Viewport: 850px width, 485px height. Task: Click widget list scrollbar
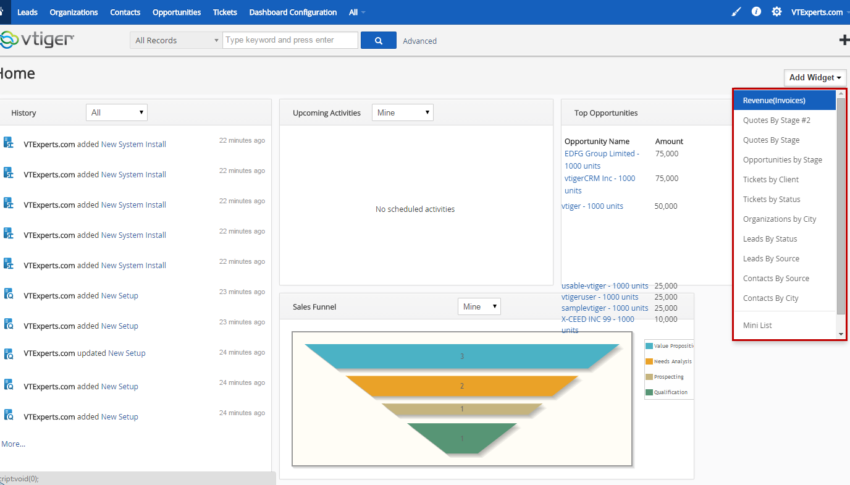pos(841,206)
